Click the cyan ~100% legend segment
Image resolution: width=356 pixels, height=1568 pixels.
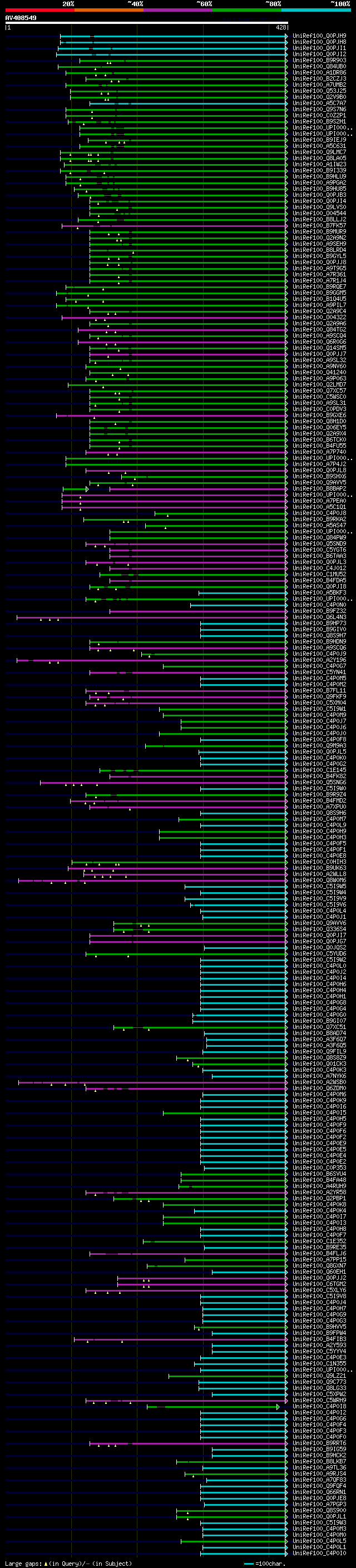tap(316, 11)
